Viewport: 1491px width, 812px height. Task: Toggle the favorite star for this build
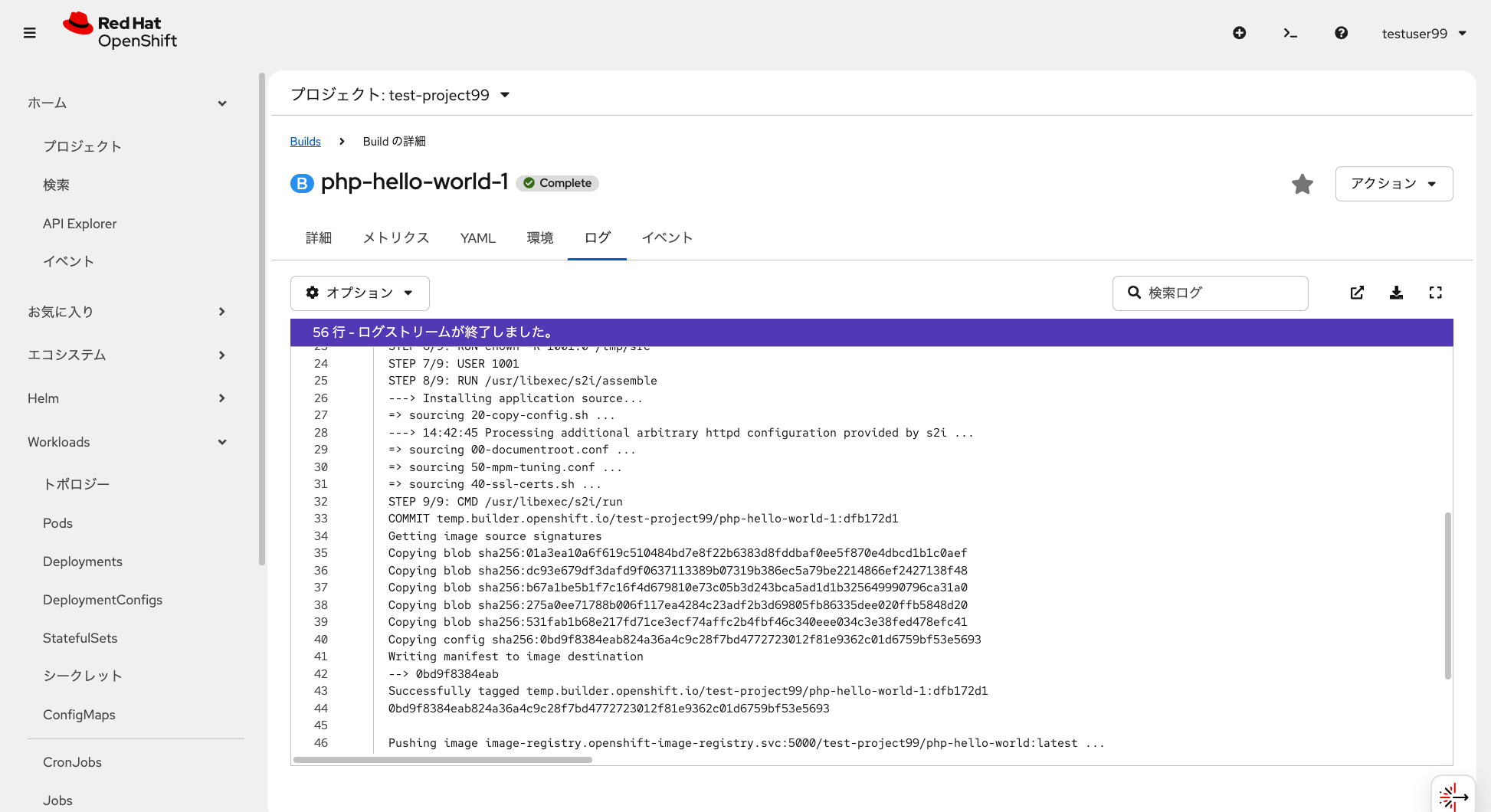tap(1302, 184)
